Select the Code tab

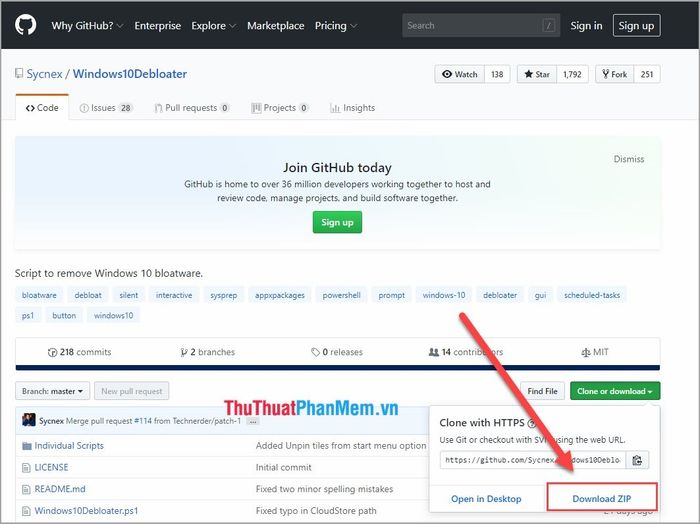click(x=42, y=108)
